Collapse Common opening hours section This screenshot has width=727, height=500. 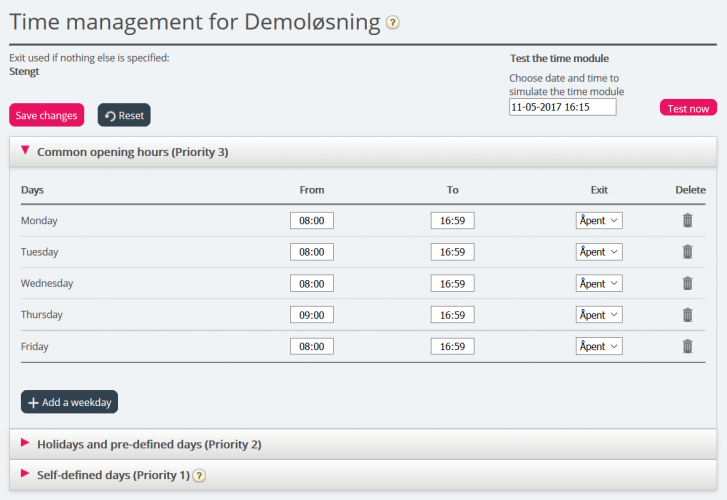pyautogui.click(x=25, y=151)
